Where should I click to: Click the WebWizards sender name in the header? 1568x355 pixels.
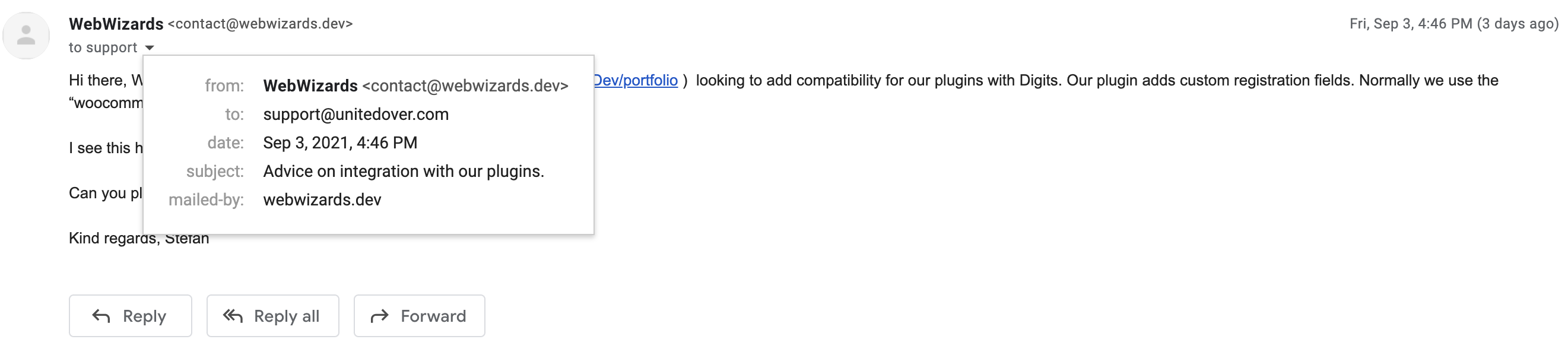click(x=116, y=24)
